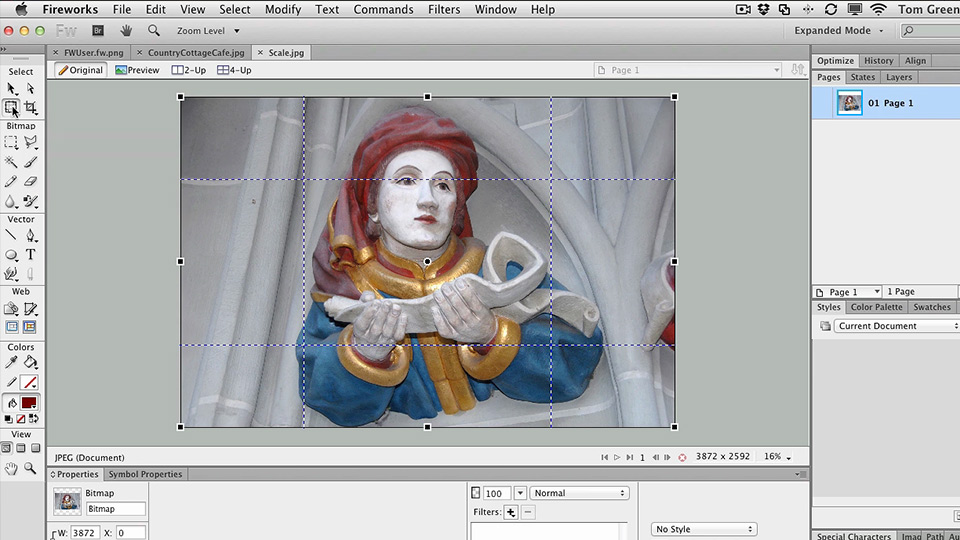Select the Eraser tool
960x540 pixels.
point(30,181)
